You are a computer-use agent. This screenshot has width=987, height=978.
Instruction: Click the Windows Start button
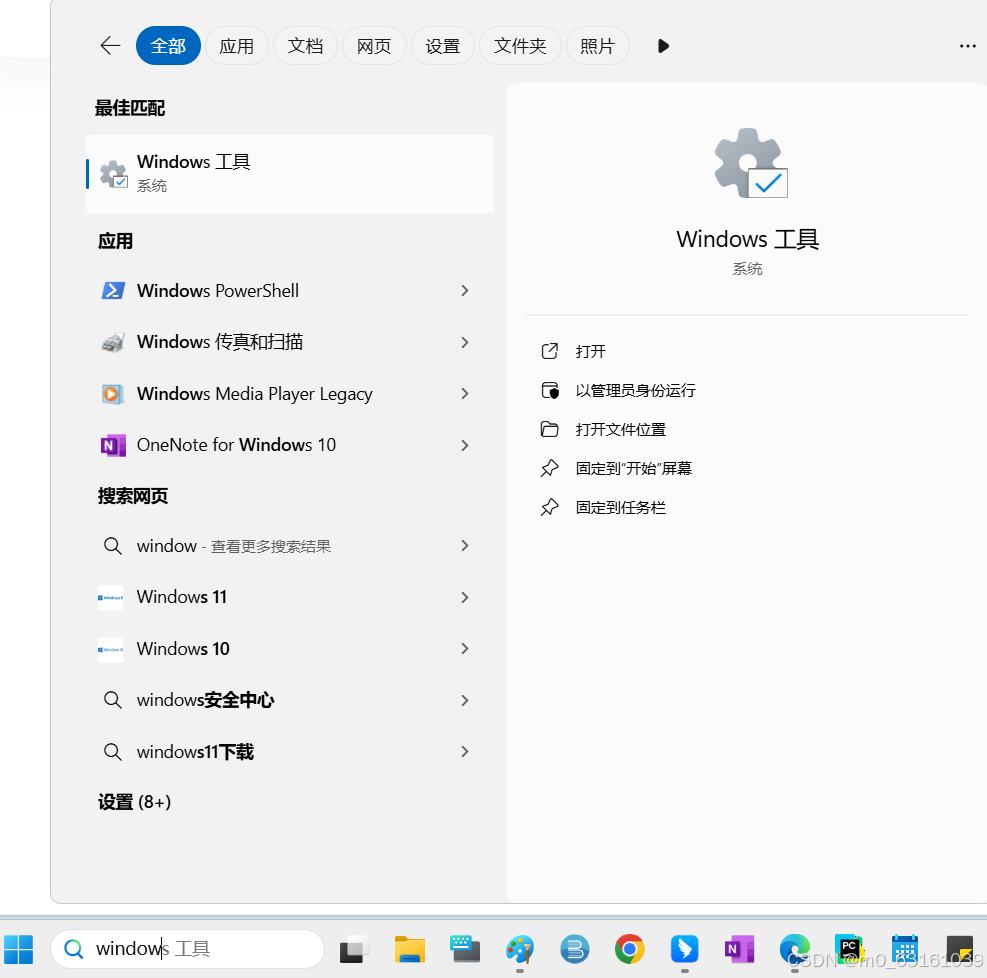click(19, 949)
